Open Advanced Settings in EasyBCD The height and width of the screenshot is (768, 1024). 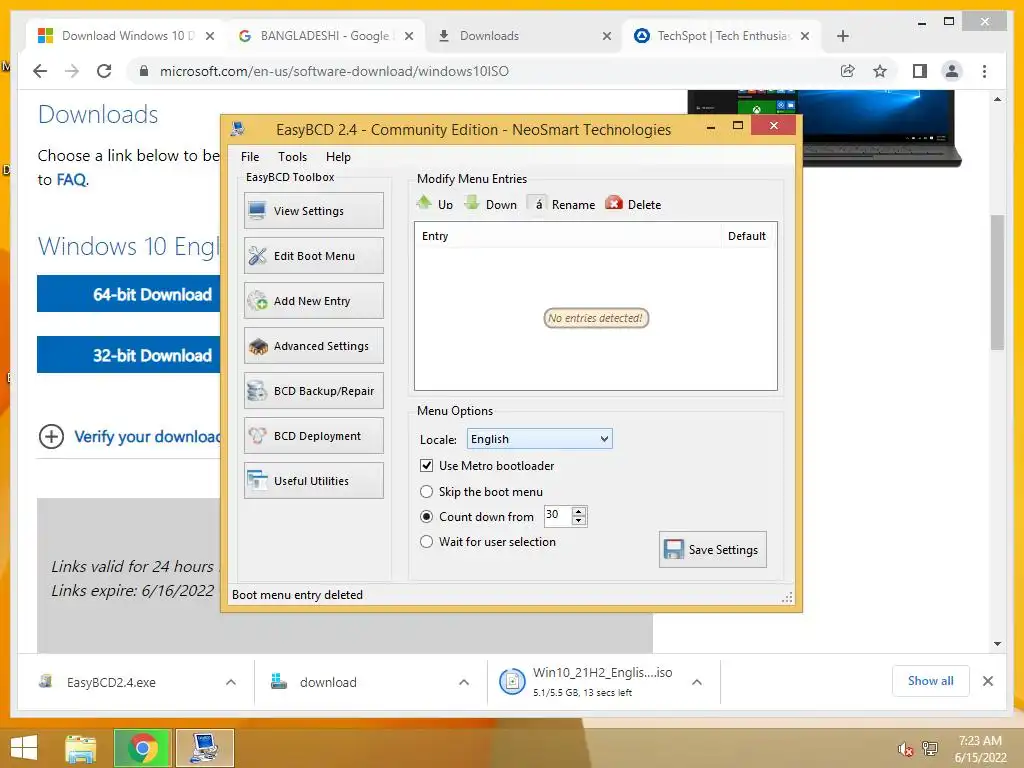pos(313,345)
